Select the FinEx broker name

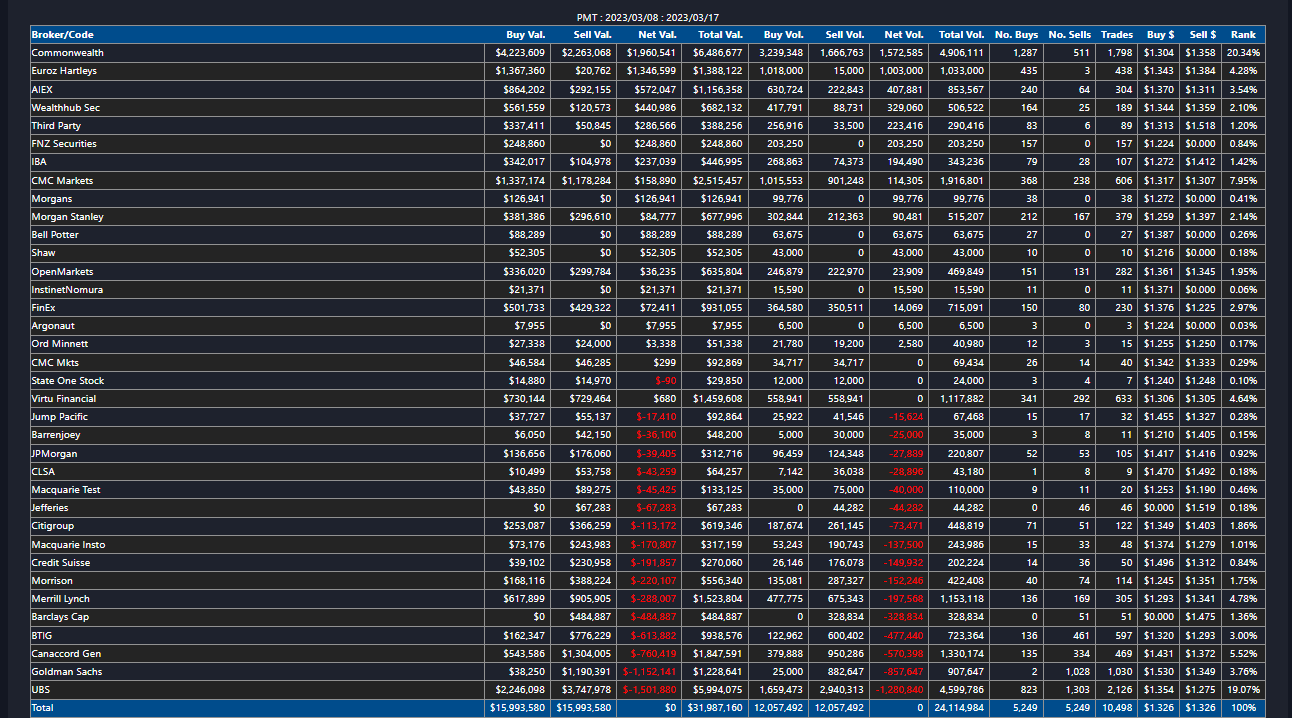(x=44, y=308)
